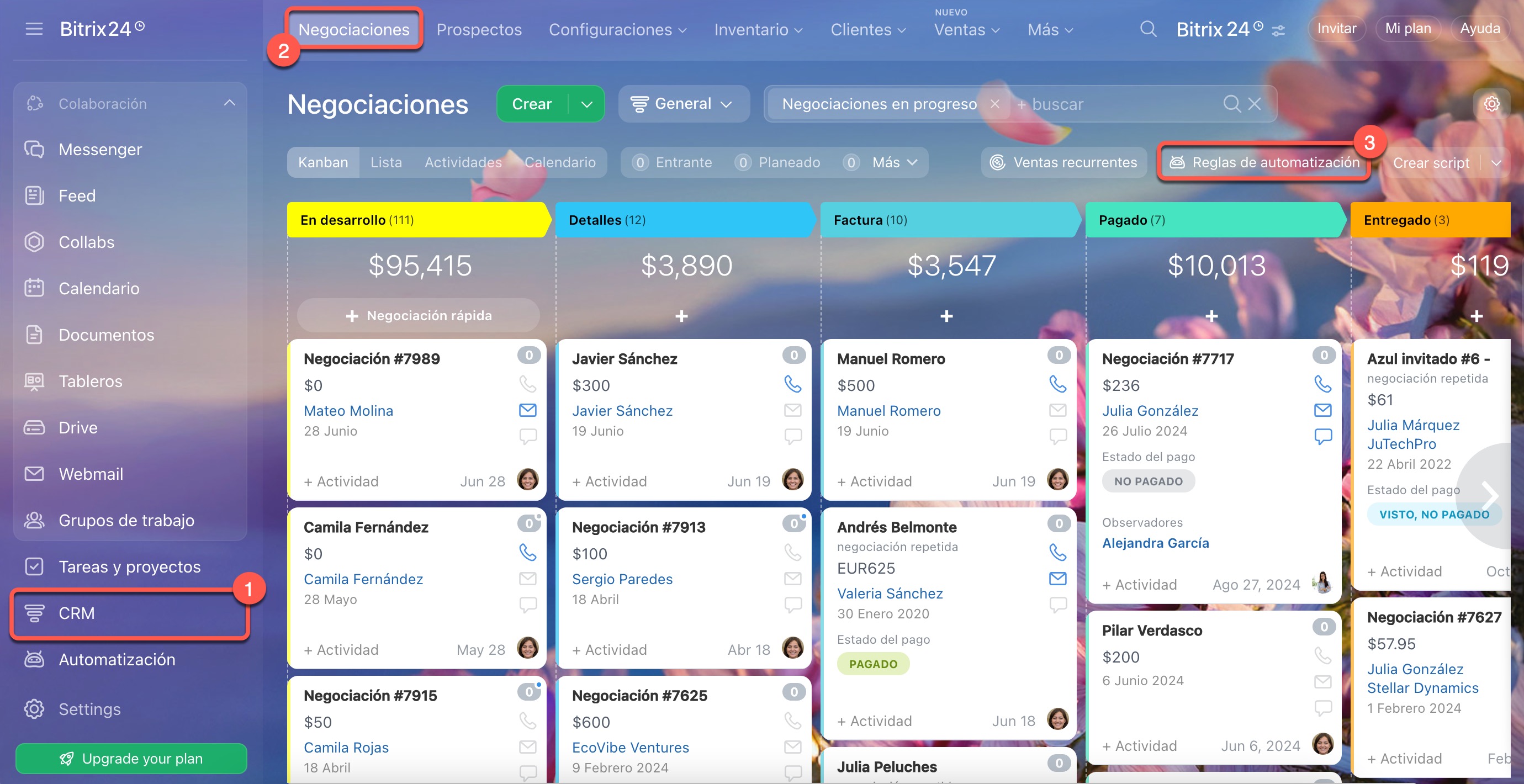The image size is (1524, 784).
Task: Open chat icon on Negociación #7717 card
Action: pyautogui.click(x=1323, y=436)
